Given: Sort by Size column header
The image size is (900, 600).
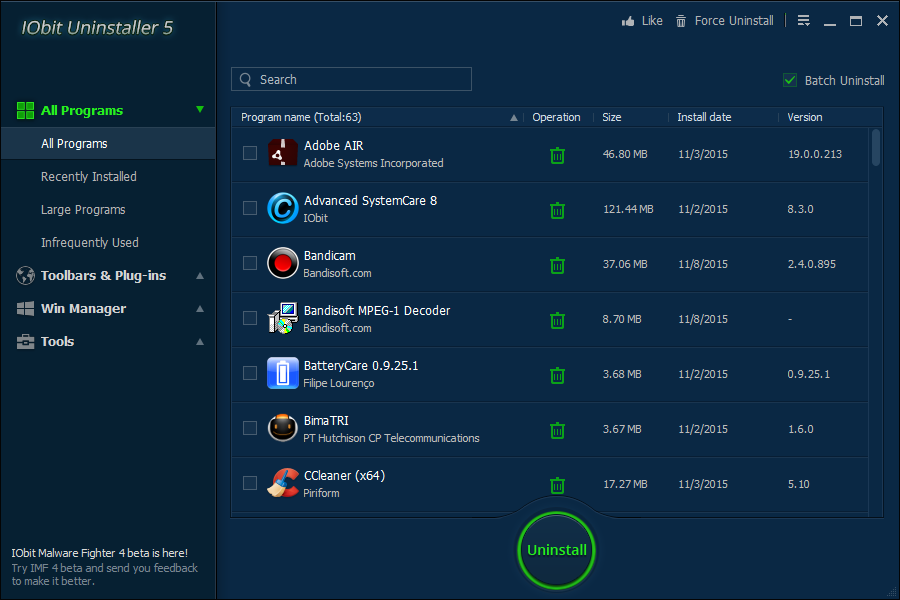Looking at the screenshot, I should (x=611, y=117).
